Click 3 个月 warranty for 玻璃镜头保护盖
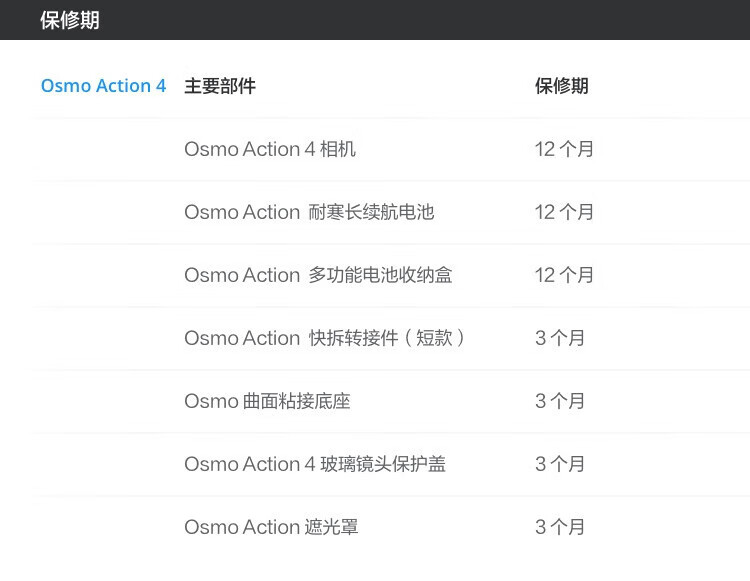Viewport: 750px width, 581px height. (x=560, y=464)
